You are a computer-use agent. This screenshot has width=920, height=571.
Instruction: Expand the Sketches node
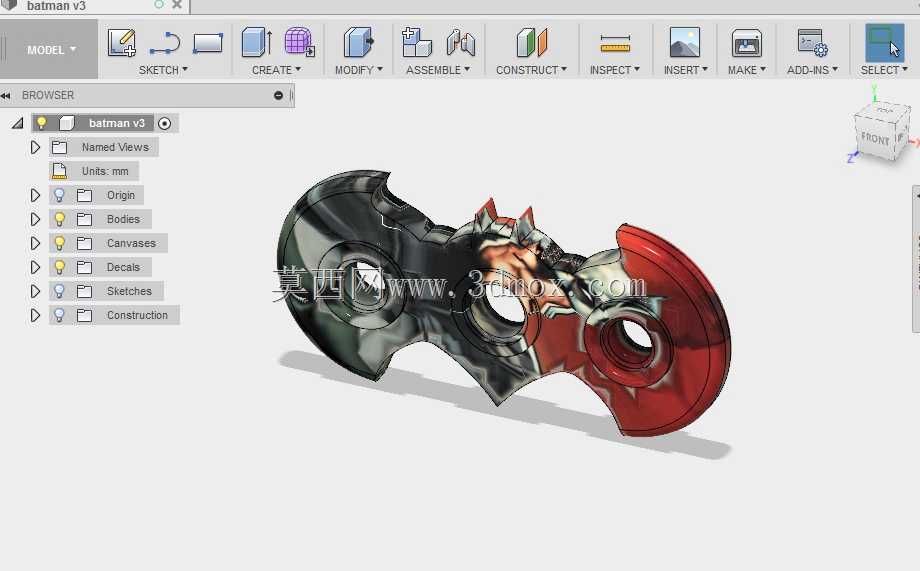click(x=35, y=291)
